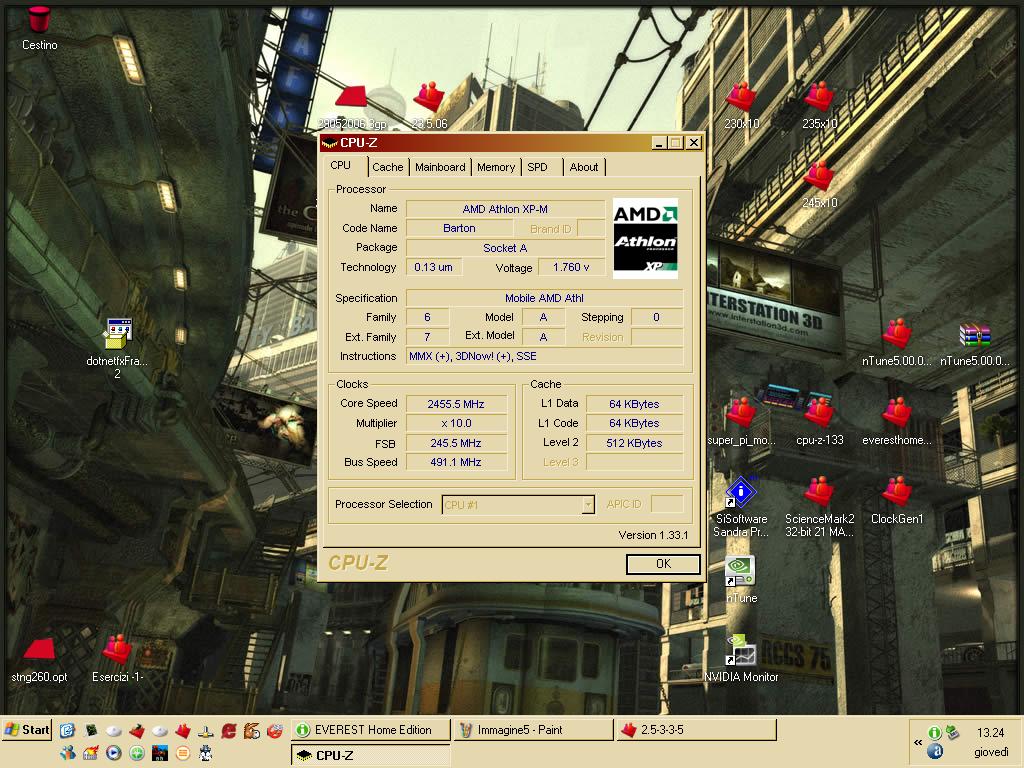Click the red 'e' quick launch icon
This screenshot has height=768, width=1024.
pos(228,730)
